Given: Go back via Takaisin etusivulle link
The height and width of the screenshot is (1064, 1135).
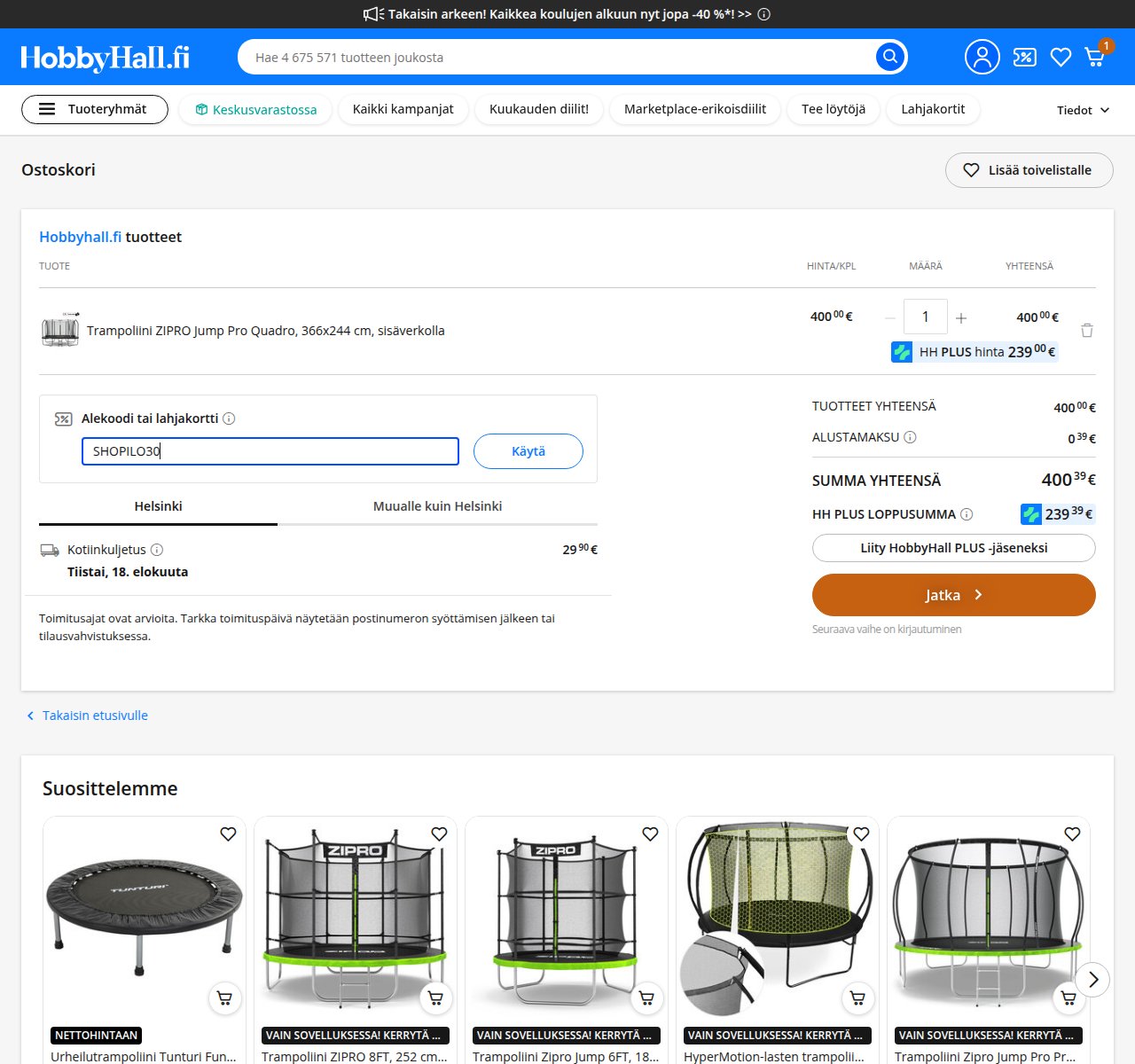Looking at the screenshot, I should point(87,716).
